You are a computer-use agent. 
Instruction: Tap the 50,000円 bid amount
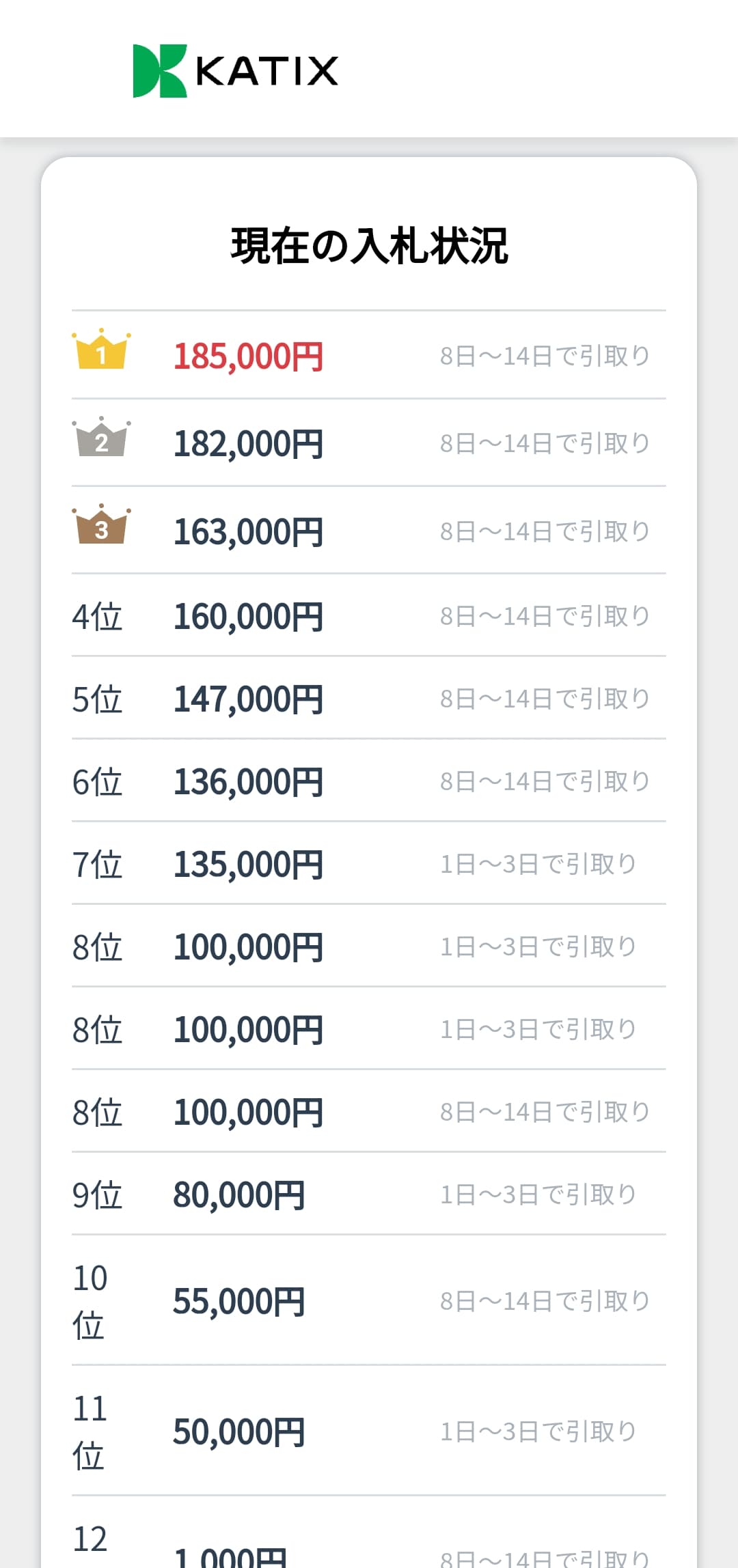pos(238,1432)
